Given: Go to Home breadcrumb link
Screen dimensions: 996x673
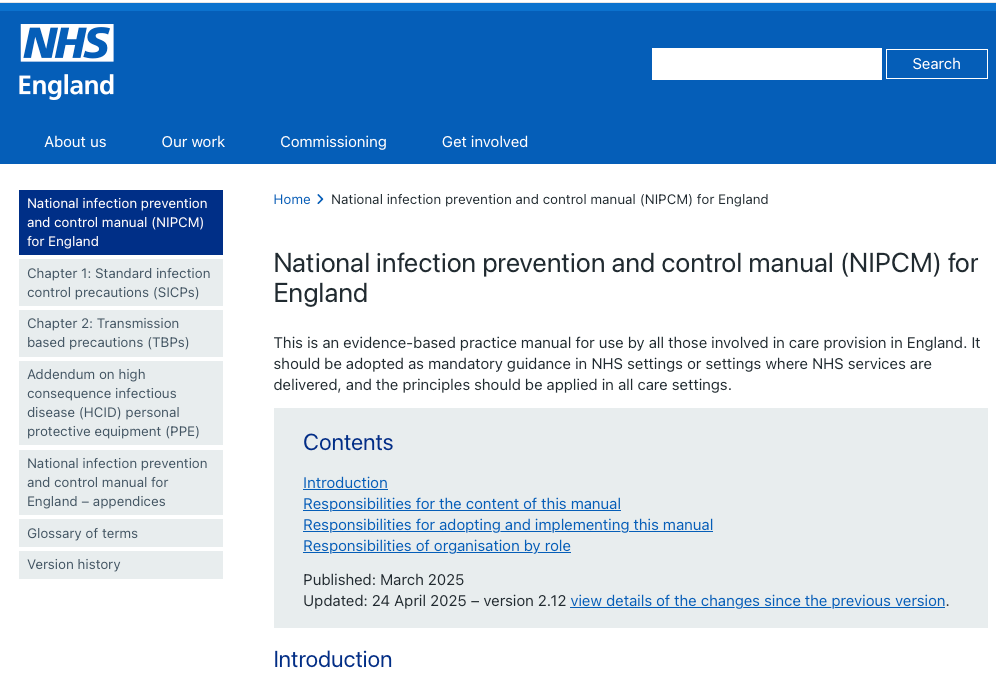Looking at the screenshot, I should (x=292, y=199).
